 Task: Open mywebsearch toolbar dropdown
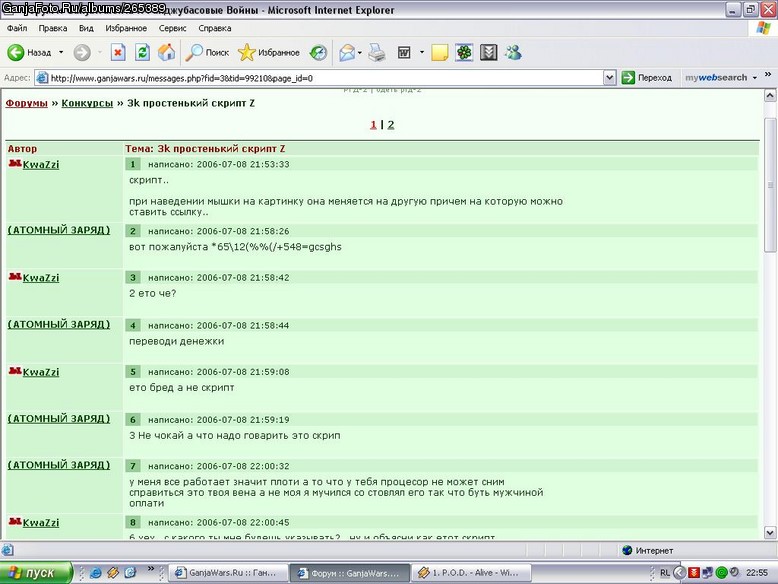[755, 78]
